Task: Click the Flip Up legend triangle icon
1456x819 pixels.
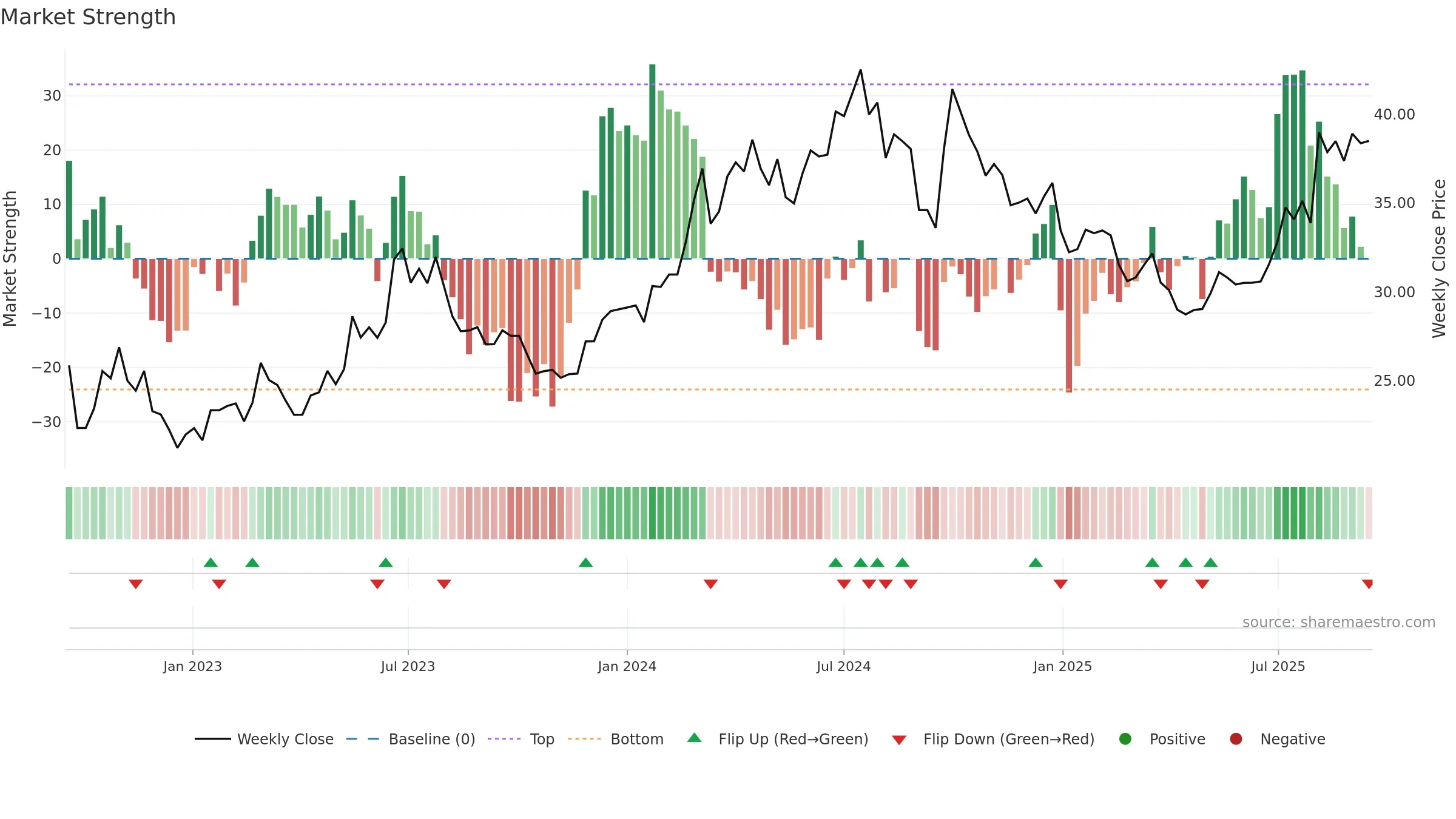Action: pos(695,738)
